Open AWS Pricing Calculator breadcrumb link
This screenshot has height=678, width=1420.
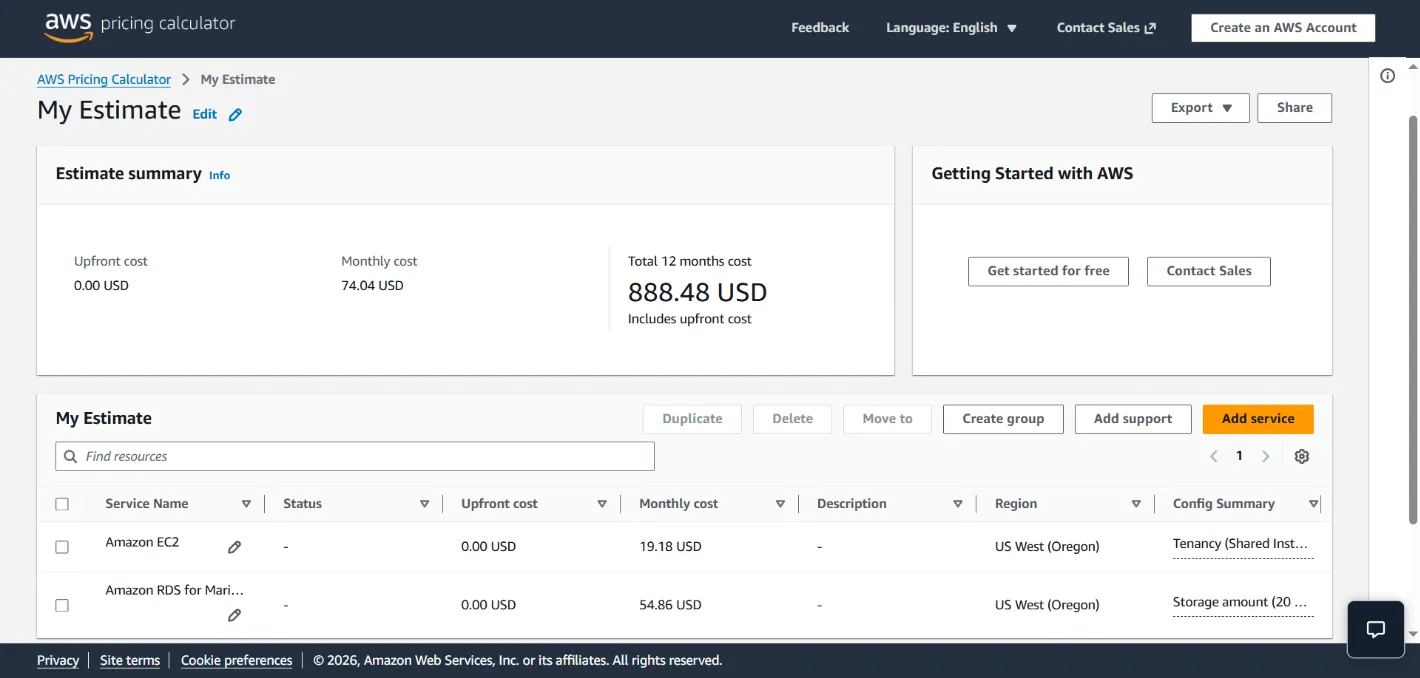(x=104, y=80)
